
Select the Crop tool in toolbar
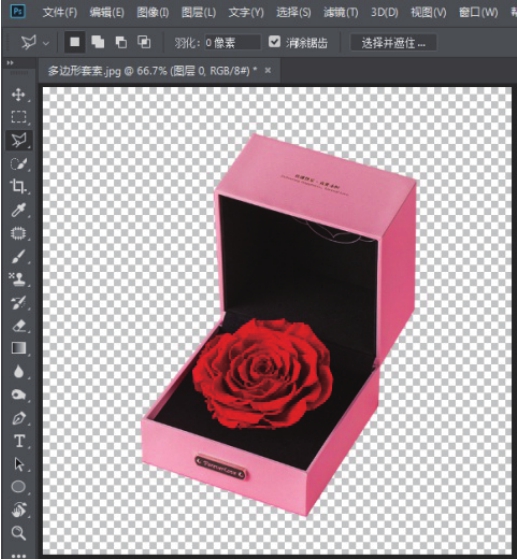pyautogui.click(x=18, y=186)
